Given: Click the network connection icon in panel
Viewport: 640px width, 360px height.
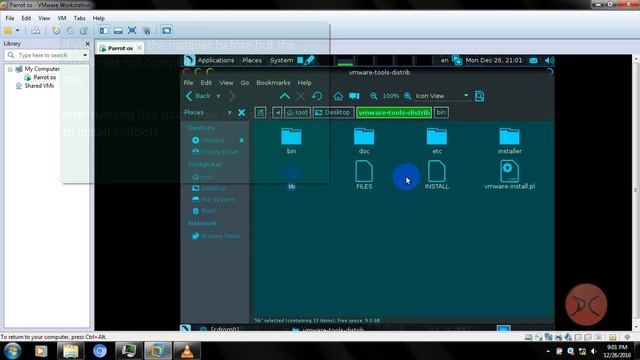Looking at the screenshot, I should (457, 60).
